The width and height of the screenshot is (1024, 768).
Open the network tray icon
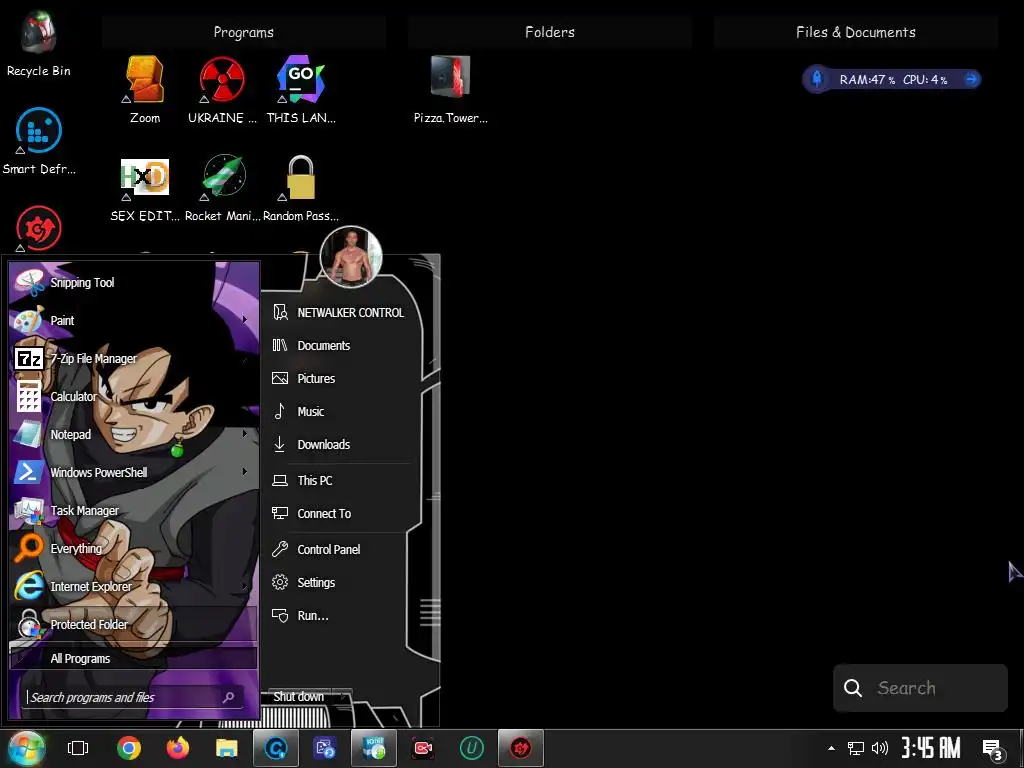[x=856, y=748]
